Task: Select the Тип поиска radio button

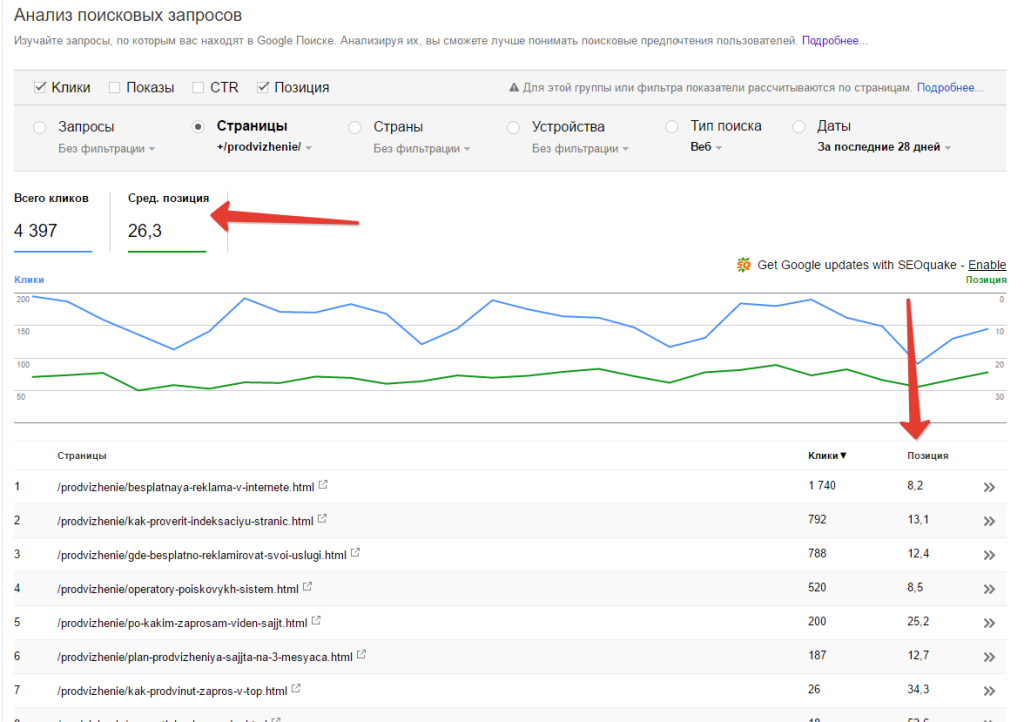Action: pos(671,127)
